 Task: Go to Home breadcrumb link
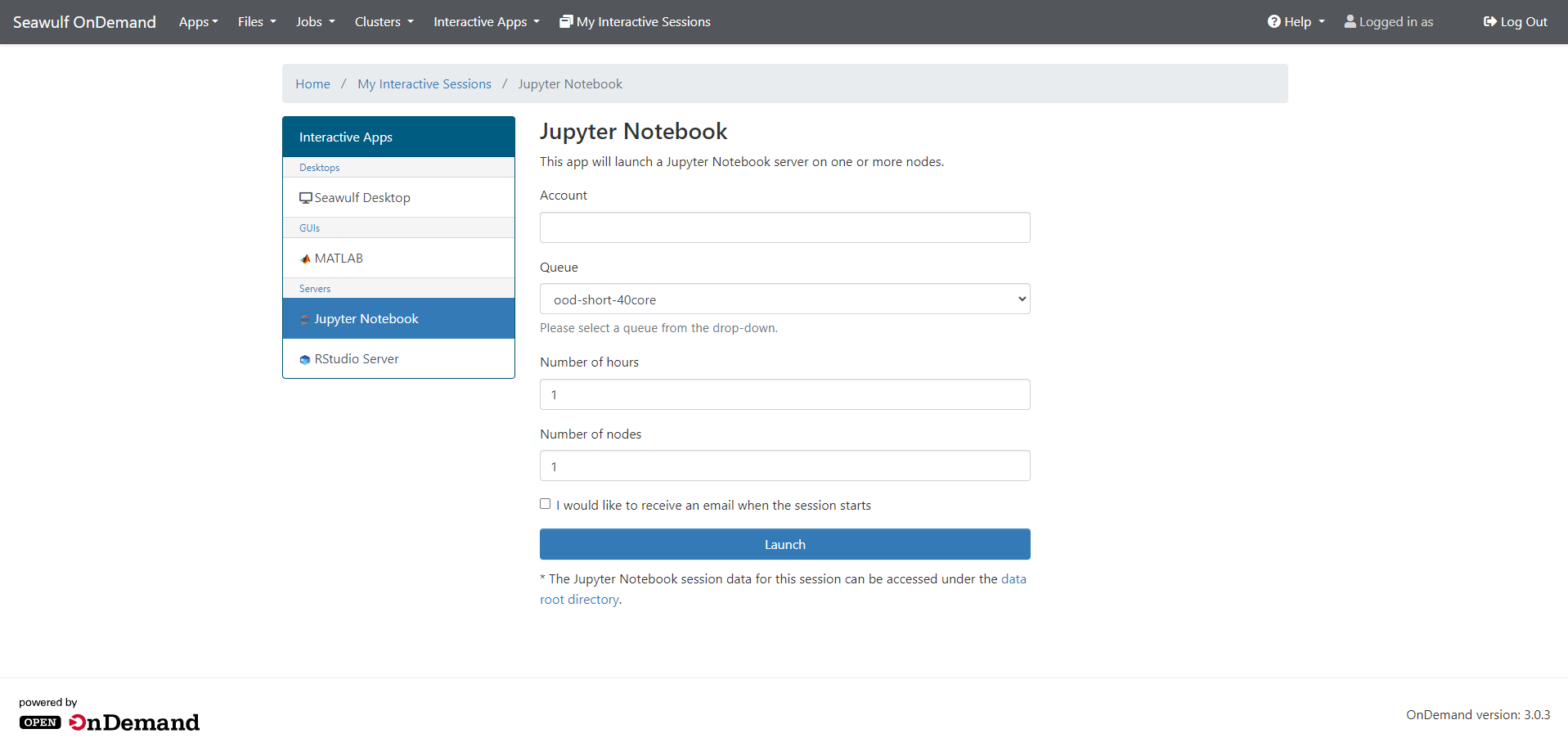[312, 84]
